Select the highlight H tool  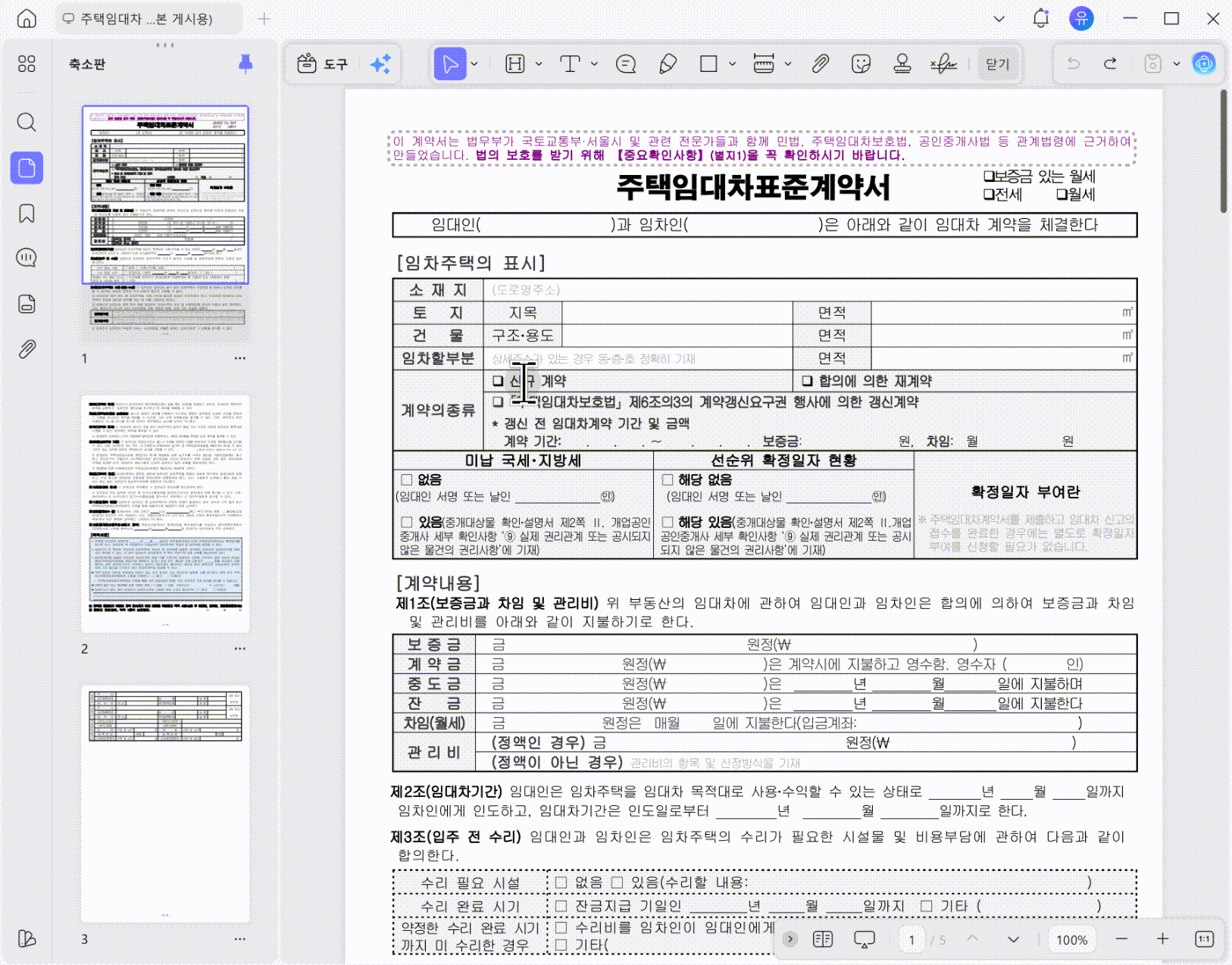[515, 64]
